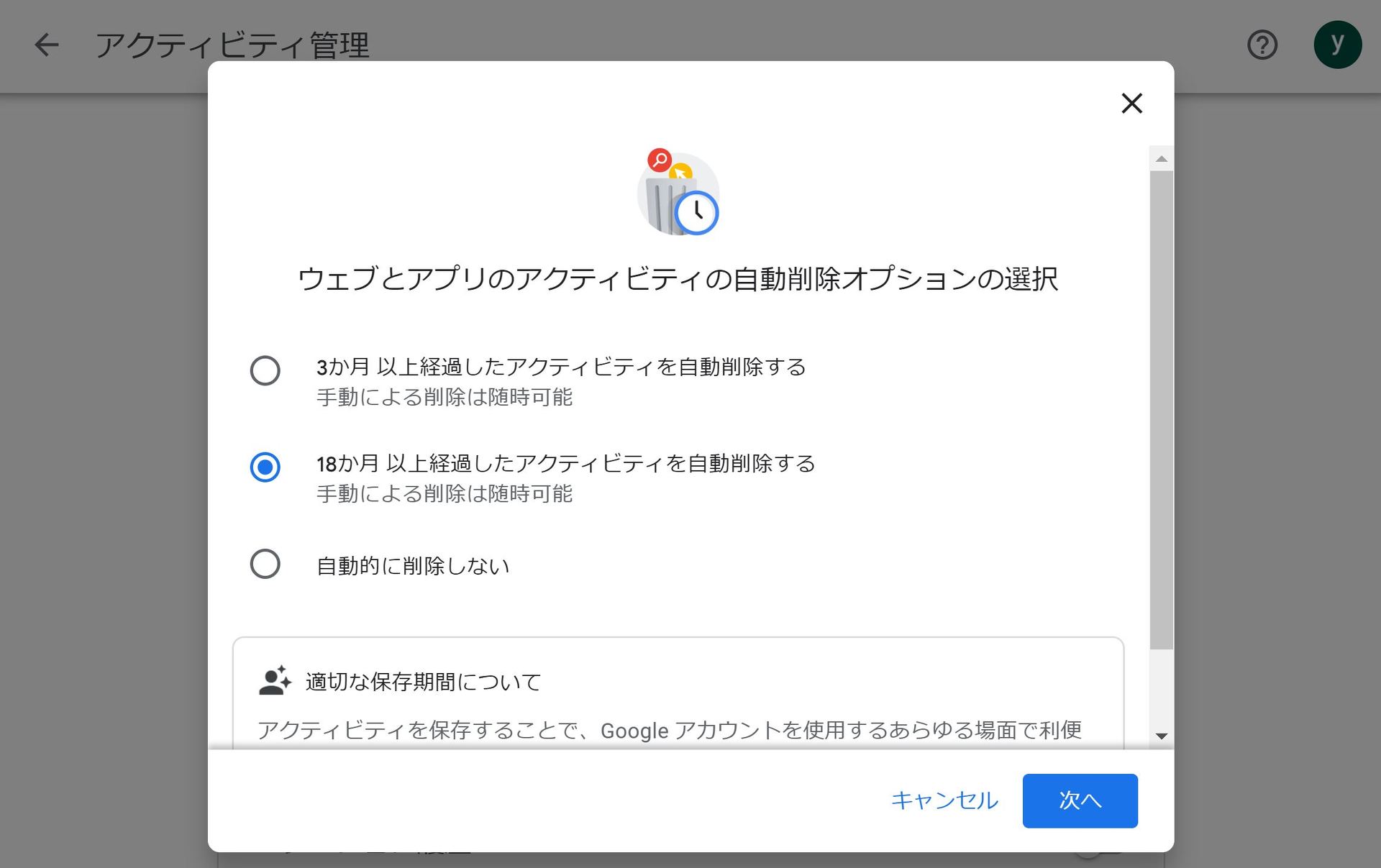Image resolution: width=1381 pixels, height=868 pixels.
Task: Click 手動による削除は随時可能 under the 3か月 option
Action: point(445,397)
